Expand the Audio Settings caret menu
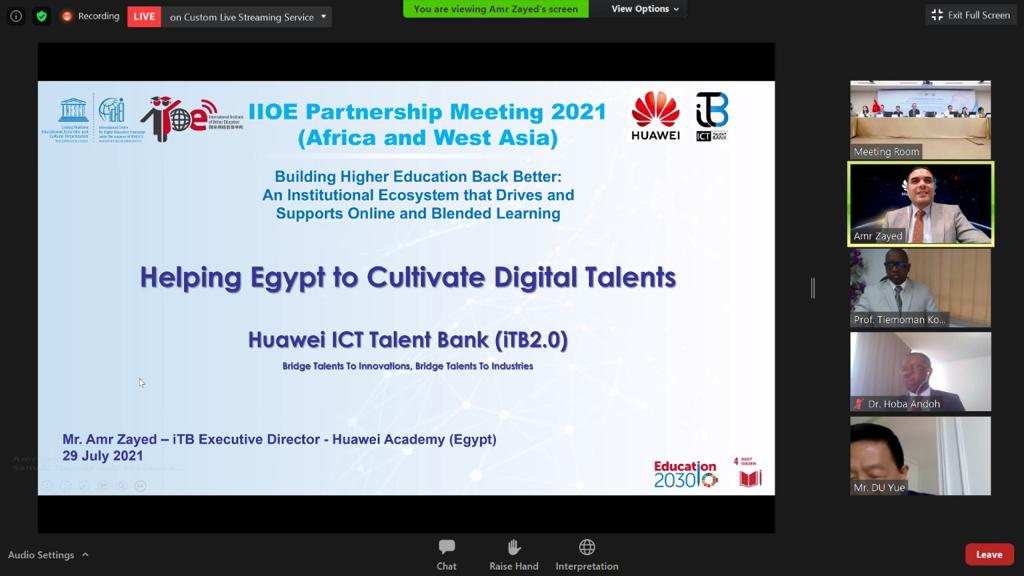The width and height of the screenshot is (1024, 576). pos(85,555)
